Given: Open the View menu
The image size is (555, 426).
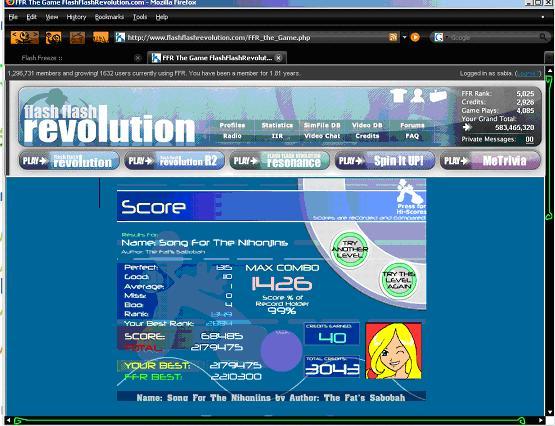Looking at the screenshot, I should click(52, 17).
